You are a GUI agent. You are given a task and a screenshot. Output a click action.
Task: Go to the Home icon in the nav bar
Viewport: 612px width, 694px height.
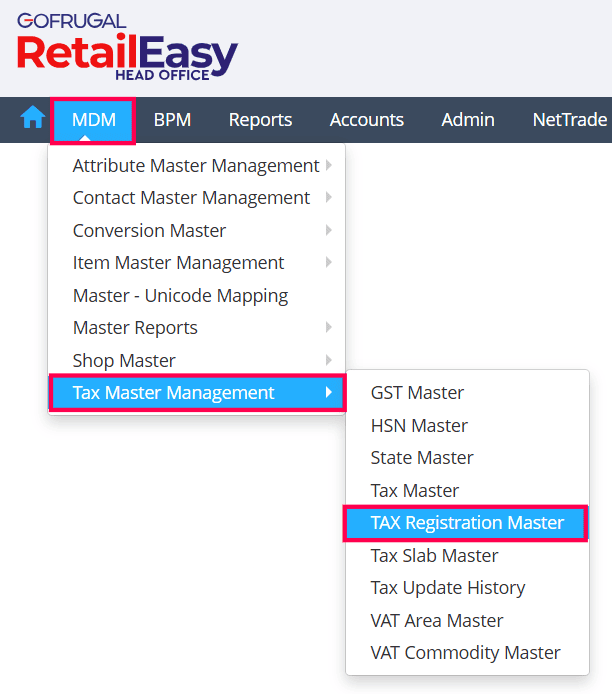pos(32,118)
